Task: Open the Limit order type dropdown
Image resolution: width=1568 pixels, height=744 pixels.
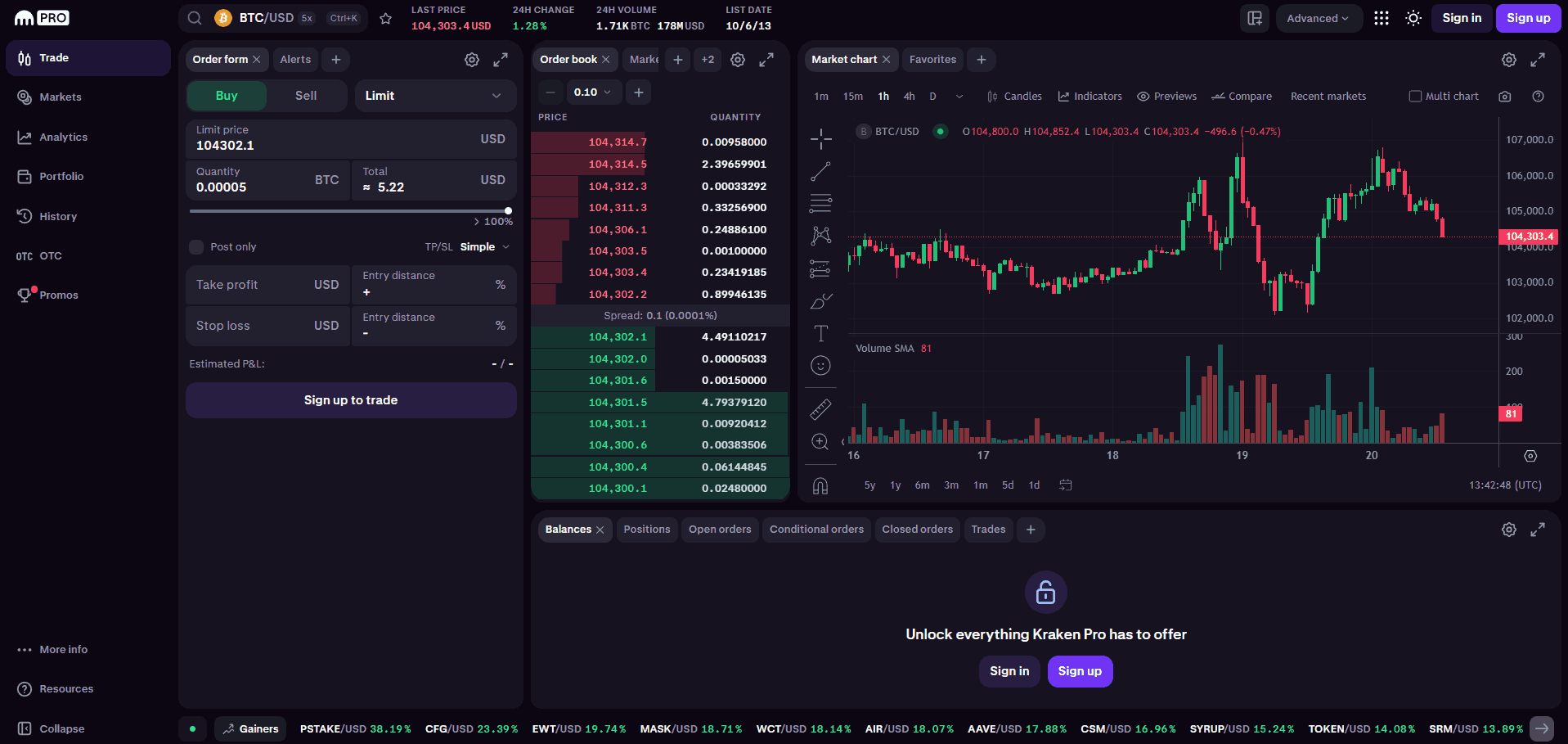Action: coord(435,95)
